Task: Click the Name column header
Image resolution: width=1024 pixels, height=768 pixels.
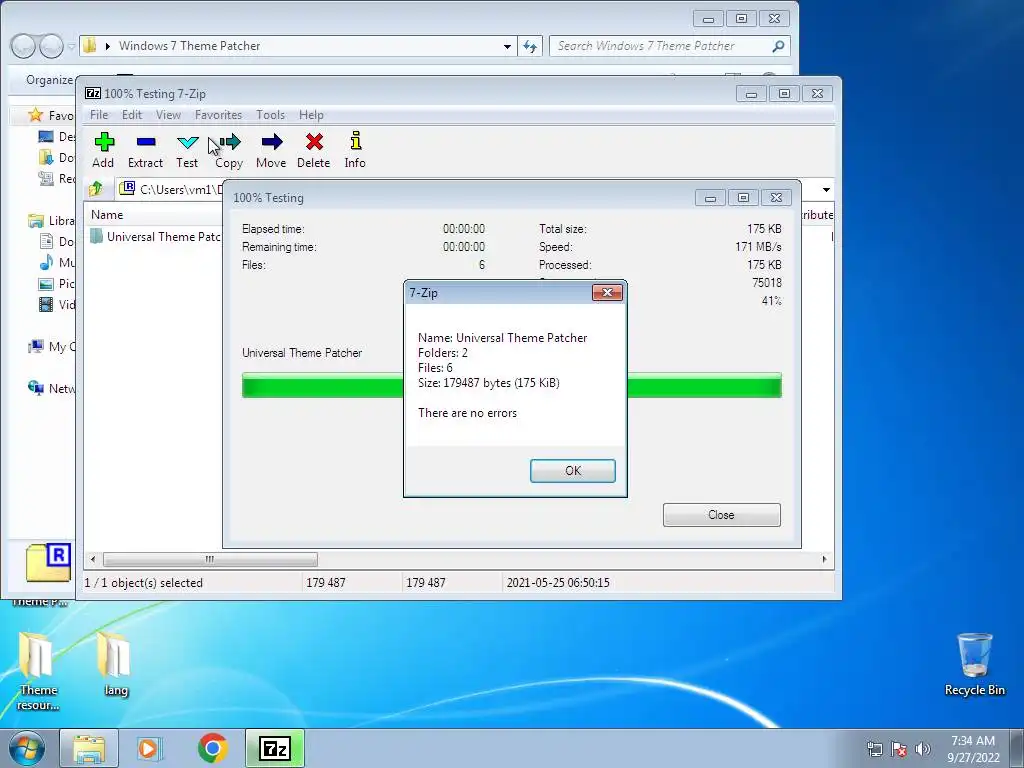Action: tap(107, 215)
